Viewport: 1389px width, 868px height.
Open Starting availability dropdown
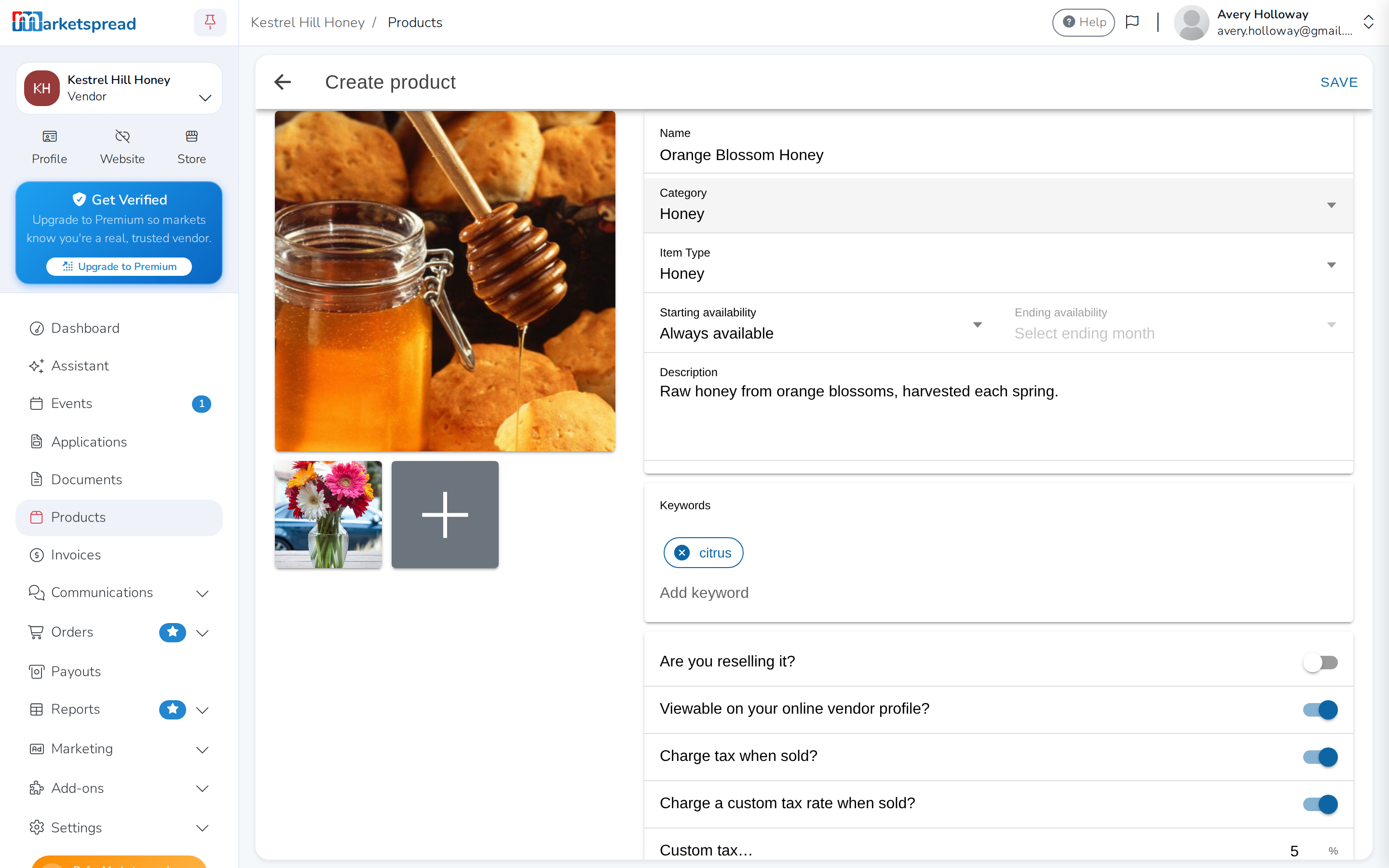(x=821, y=325)
